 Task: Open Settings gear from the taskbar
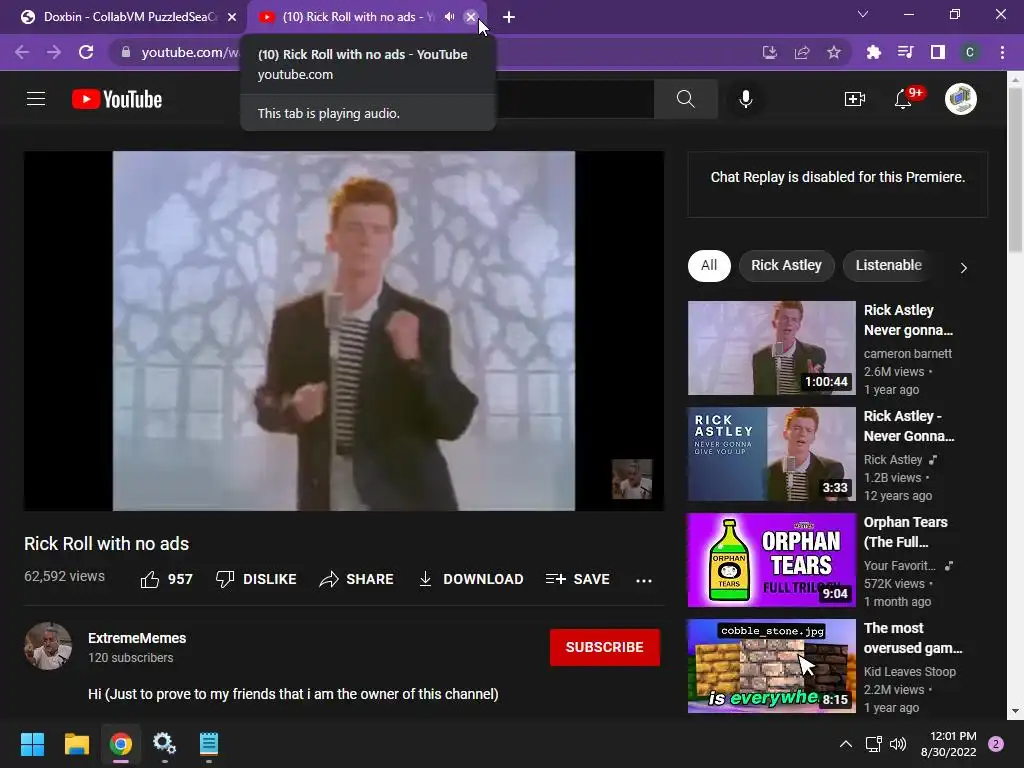(164, 744)
